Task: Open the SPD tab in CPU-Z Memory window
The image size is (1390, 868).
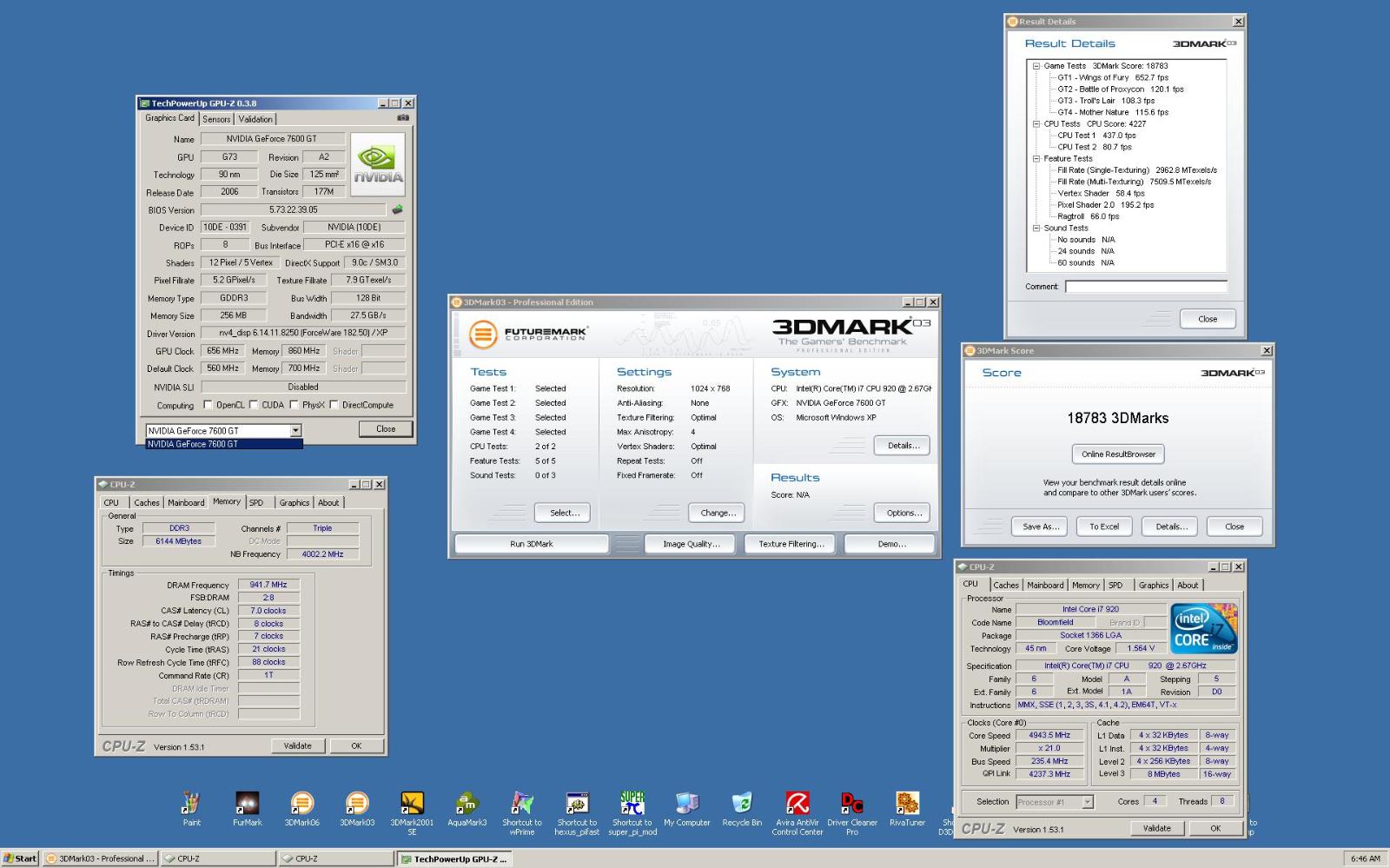Action: [x=256, y=502]
